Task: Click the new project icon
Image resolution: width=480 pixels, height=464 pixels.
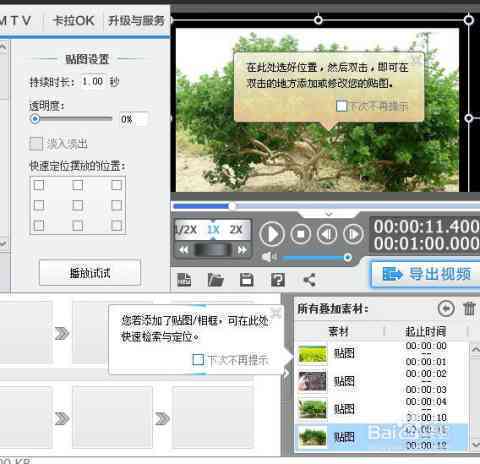Action: click(184, 280)
